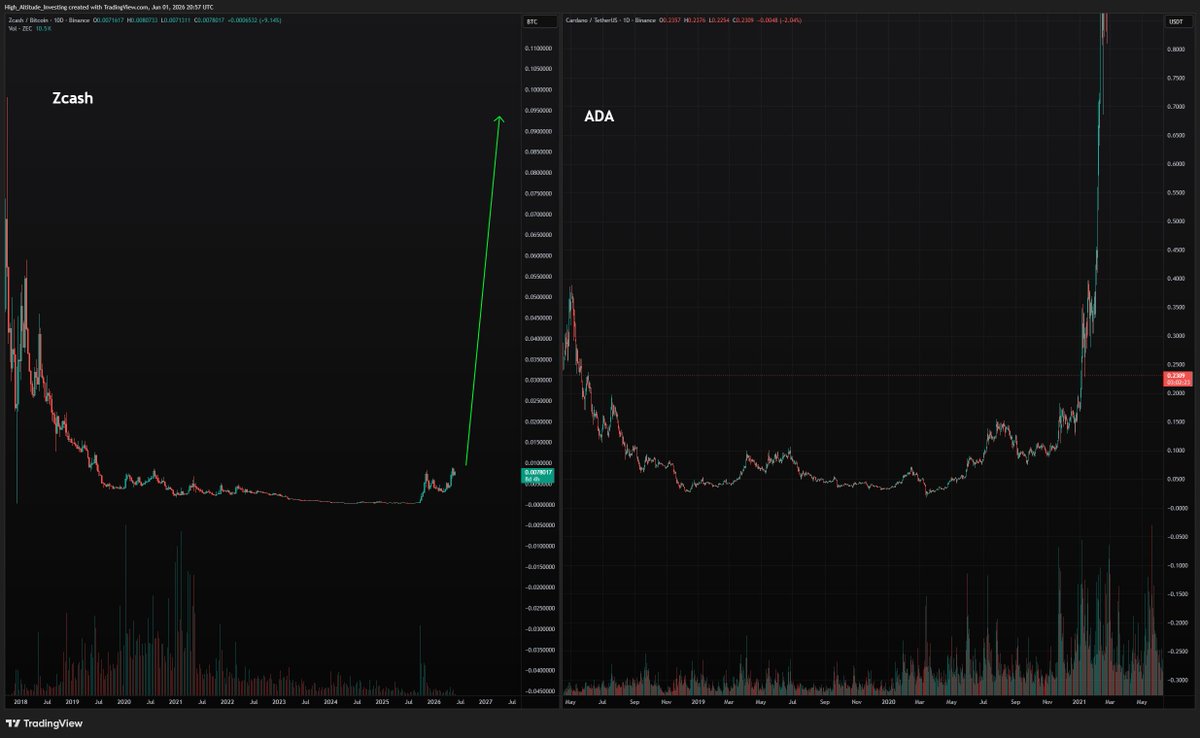The width and height of the screenshot is (1200, 738).
Task: Open the BTC currency selector on Zcash chart
Action: (540, 22)
